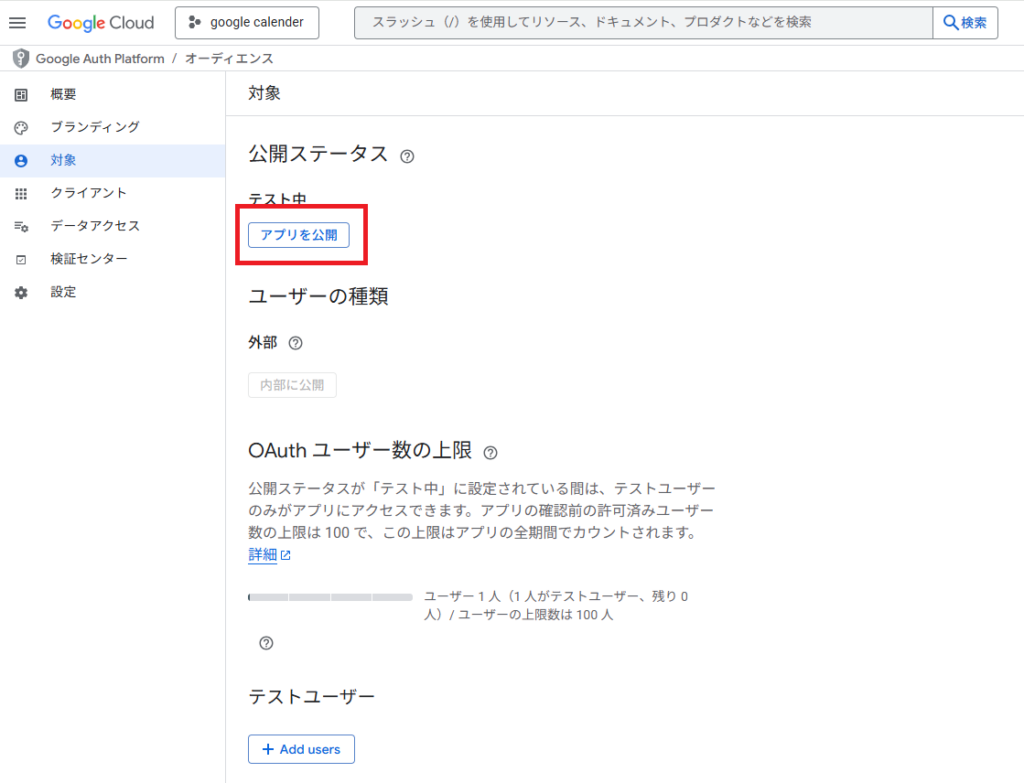Click the user cap progress bar
The width and height of the screenshot is (1024, 783).
(330, 597)
